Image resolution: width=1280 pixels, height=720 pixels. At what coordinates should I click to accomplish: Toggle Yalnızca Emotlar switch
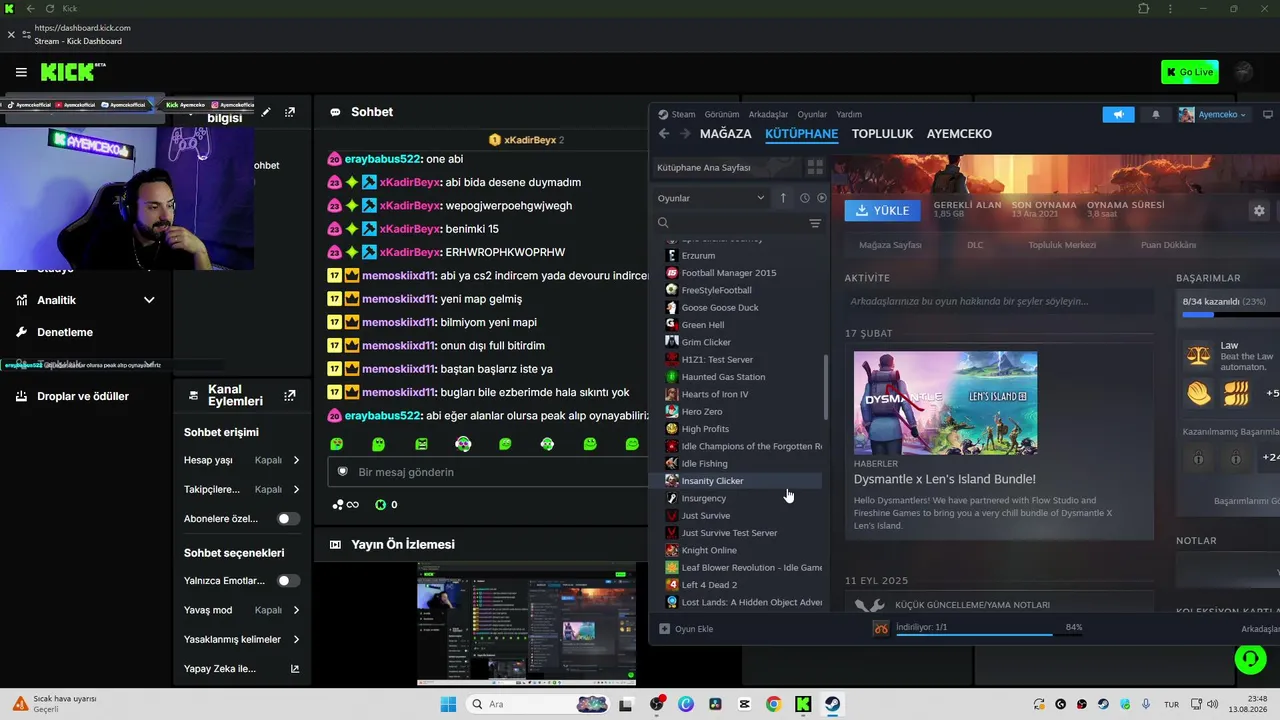click(288, 581)
